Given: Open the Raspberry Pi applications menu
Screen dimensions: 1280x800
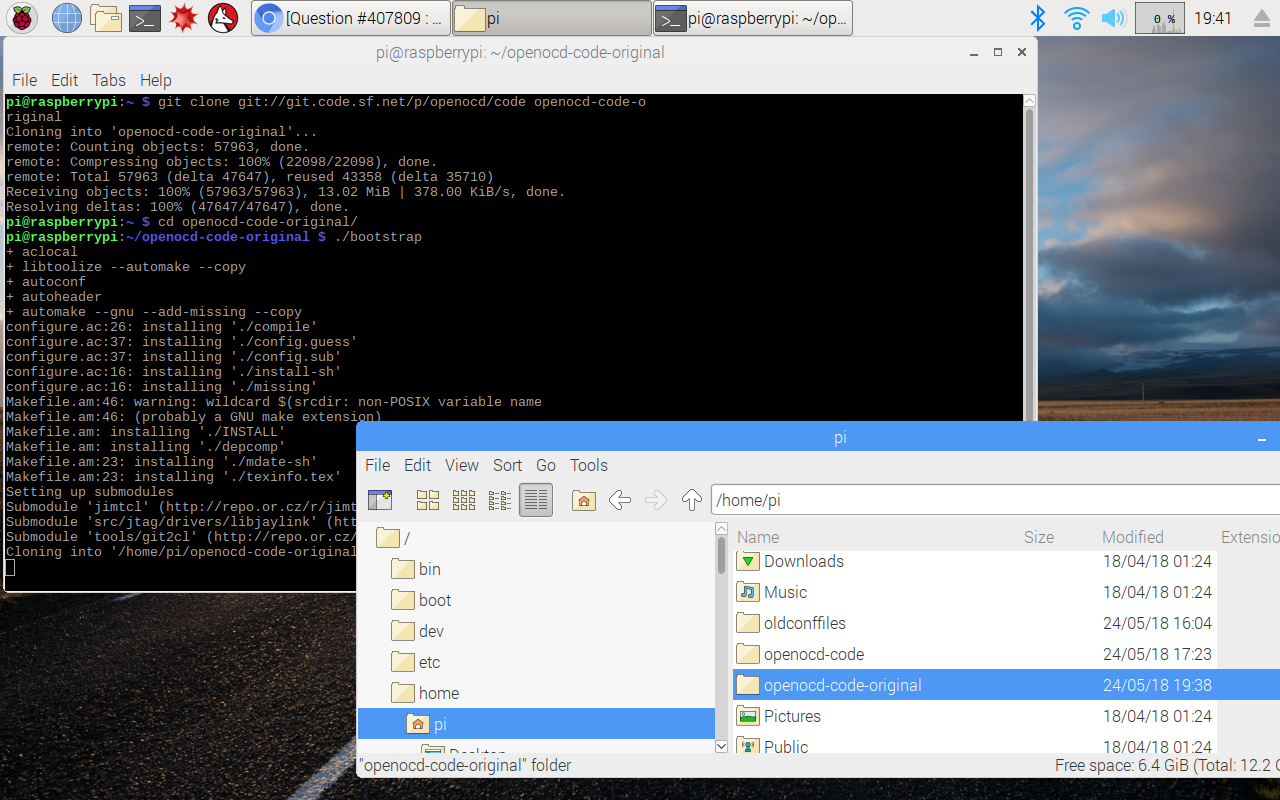Looking at the screenshot, I should pos(24,18).
